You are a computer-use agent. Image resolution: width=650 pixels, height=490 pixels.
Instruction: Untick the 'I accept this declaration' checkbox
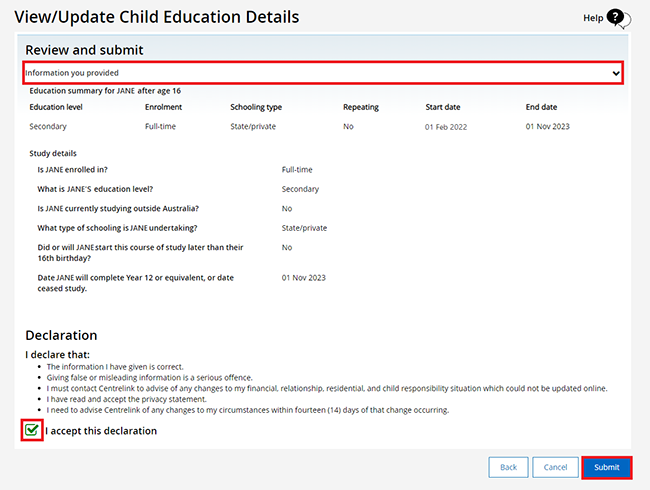pos(32,430)
